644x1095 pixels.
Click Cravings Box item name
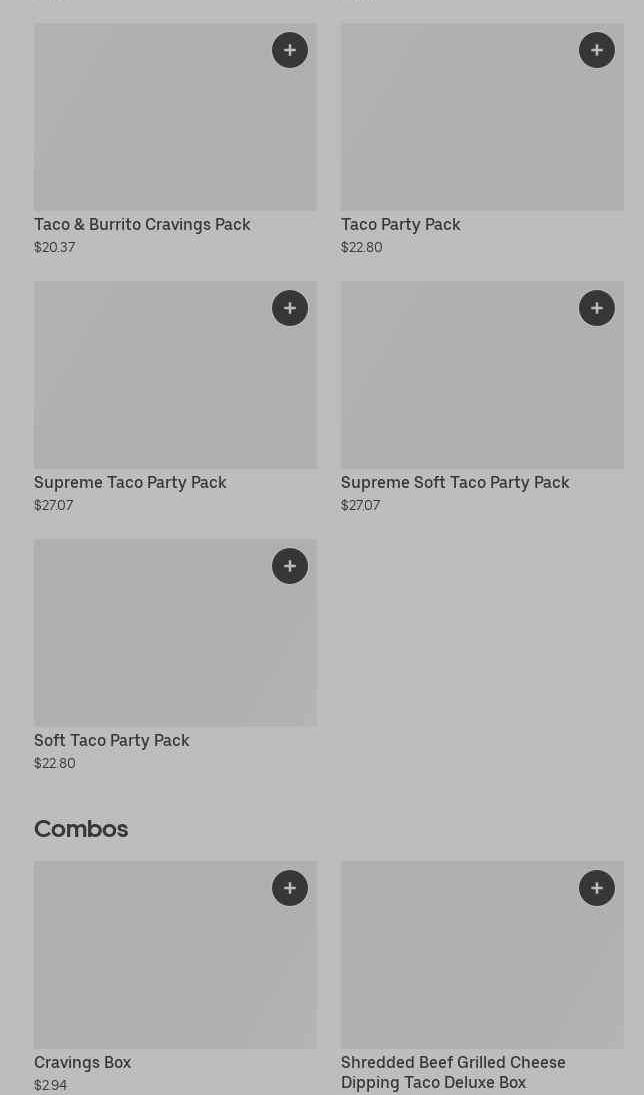82,1062
